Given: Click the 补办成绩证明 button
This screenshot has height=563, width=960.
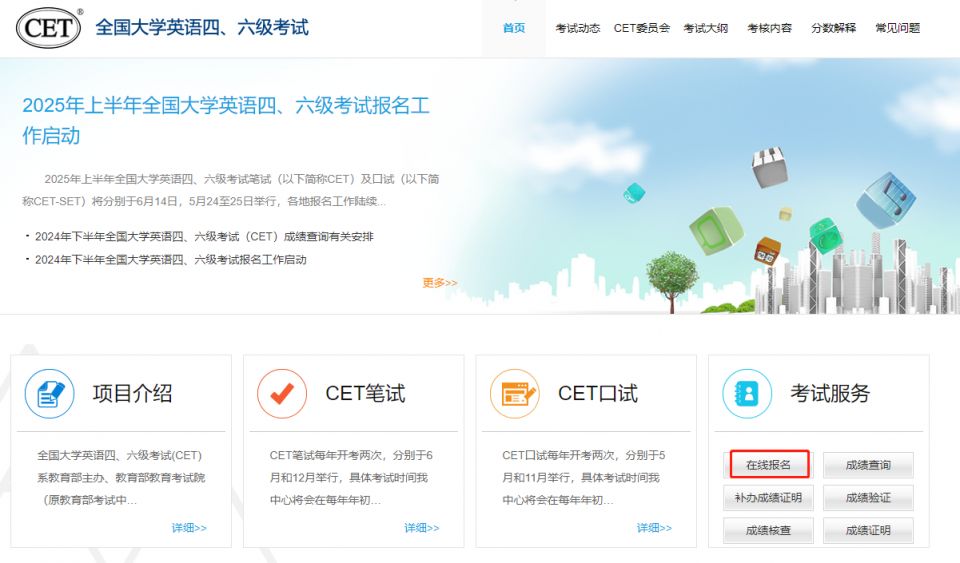Looking at the screenshot, I should tap(768, 497).
